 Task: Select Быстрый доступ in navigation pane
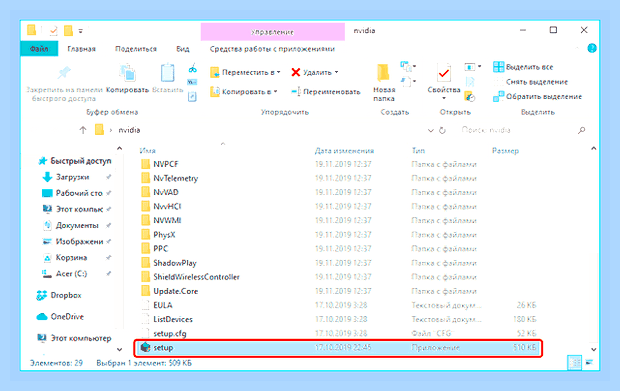75,161
